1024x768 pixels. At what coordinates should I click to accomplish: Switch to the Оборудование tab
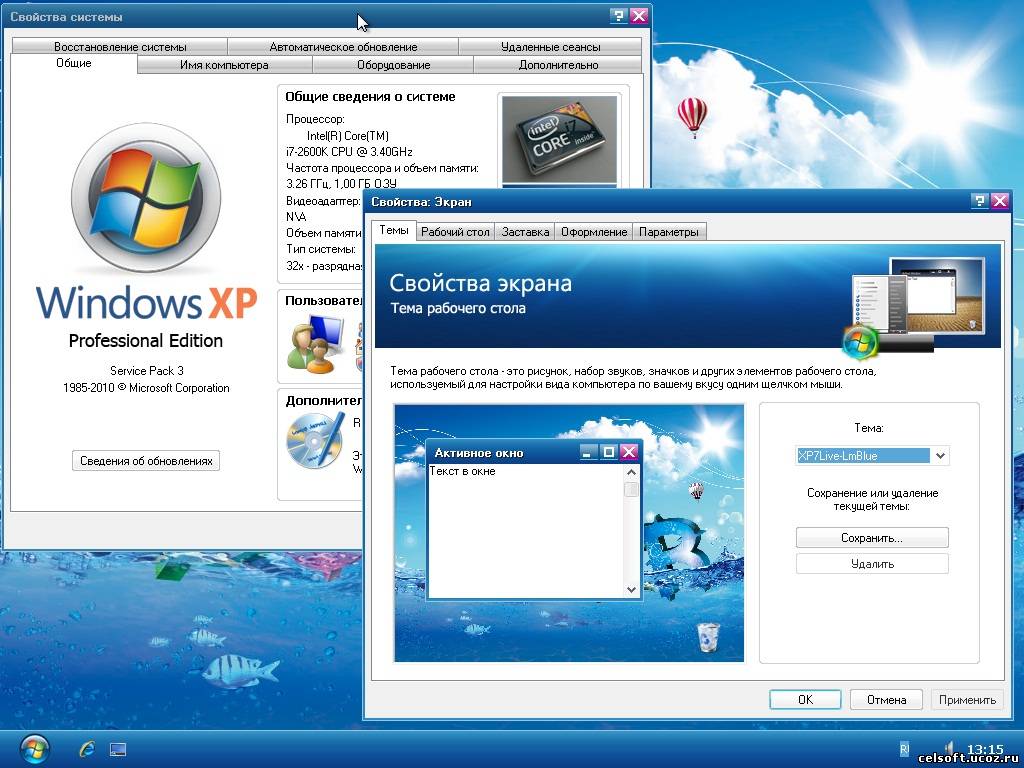tap(393, 65)
